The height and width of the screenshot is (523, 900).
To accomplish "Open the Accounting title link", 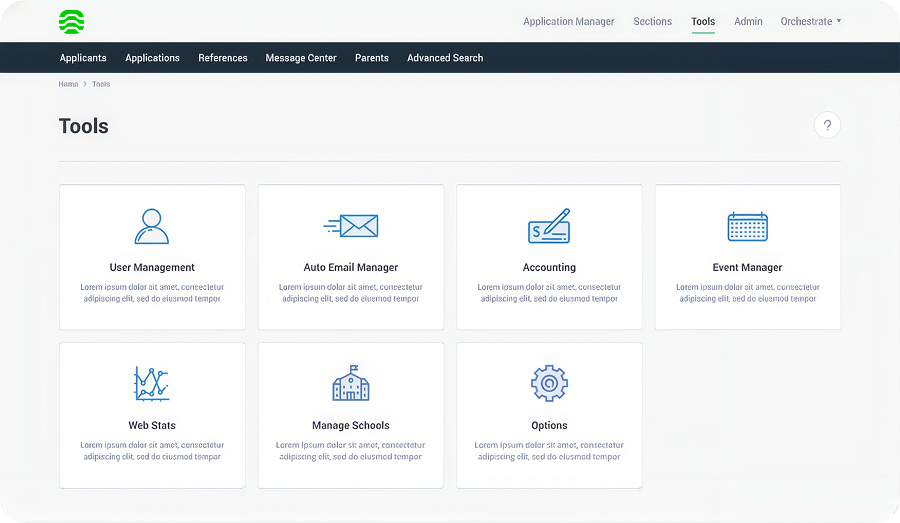I will [x=549, y=267].
